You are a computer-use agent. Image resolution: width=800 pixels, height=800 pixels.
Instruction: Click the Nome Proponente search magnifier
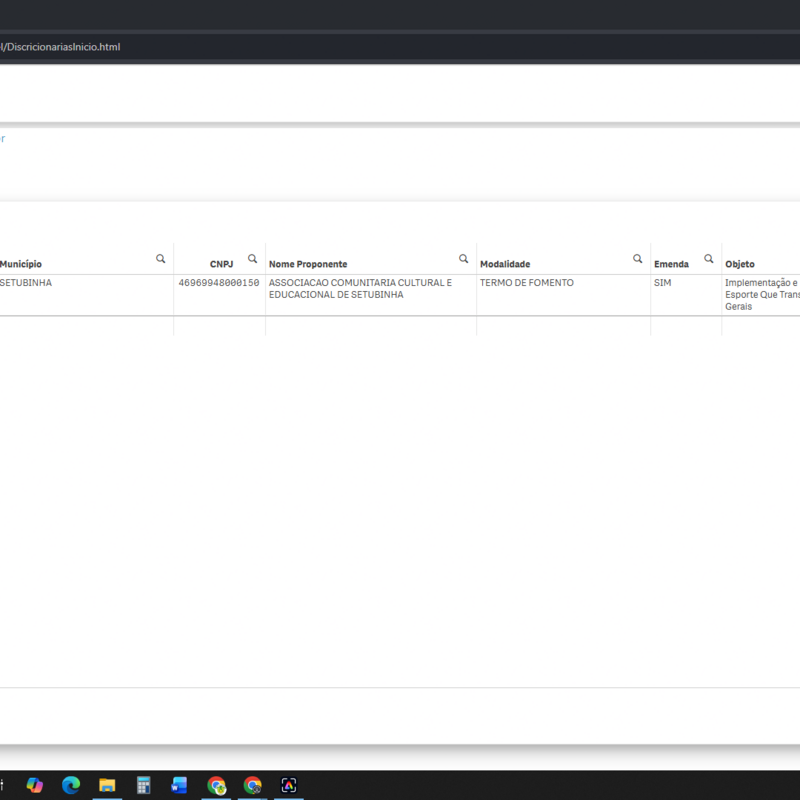pos(463,259)
